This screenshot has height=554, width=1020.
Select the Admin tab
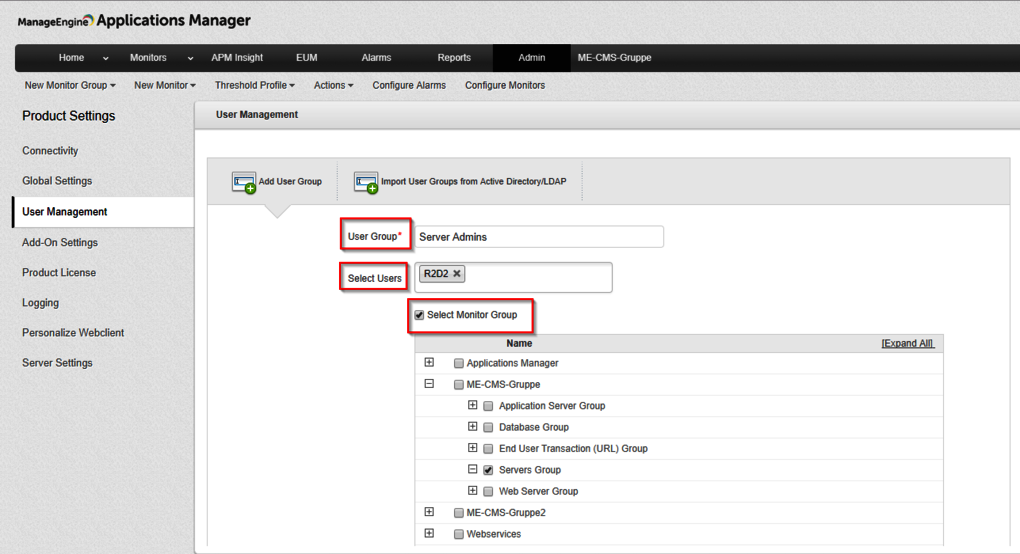click(531, 58)
